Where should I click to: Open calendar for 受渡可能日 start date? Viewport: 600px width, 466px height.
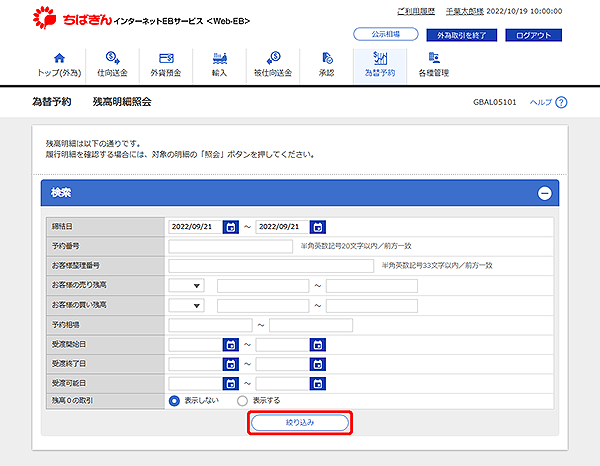[x=231, y=384]
